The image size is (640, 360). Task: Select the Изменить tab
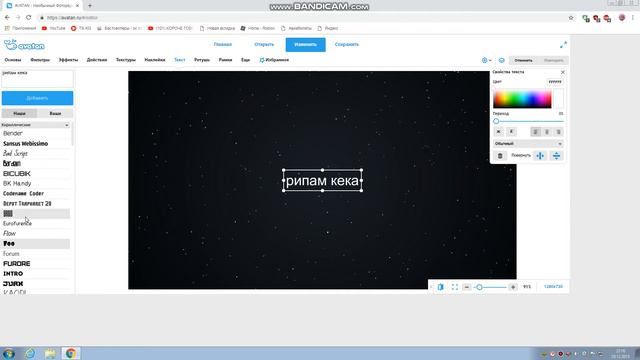(x=305, y=44)
